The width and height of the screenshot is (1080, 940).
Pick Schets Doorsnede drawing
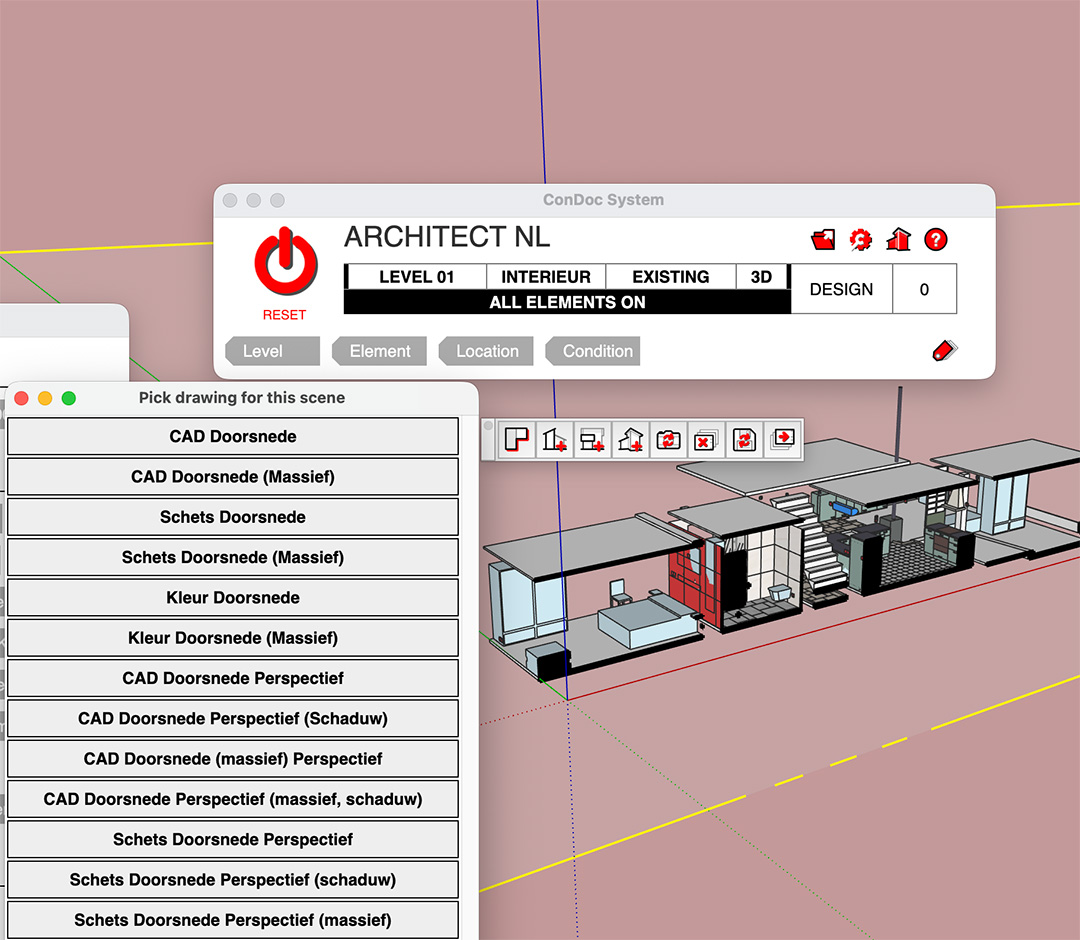(233, 517)
